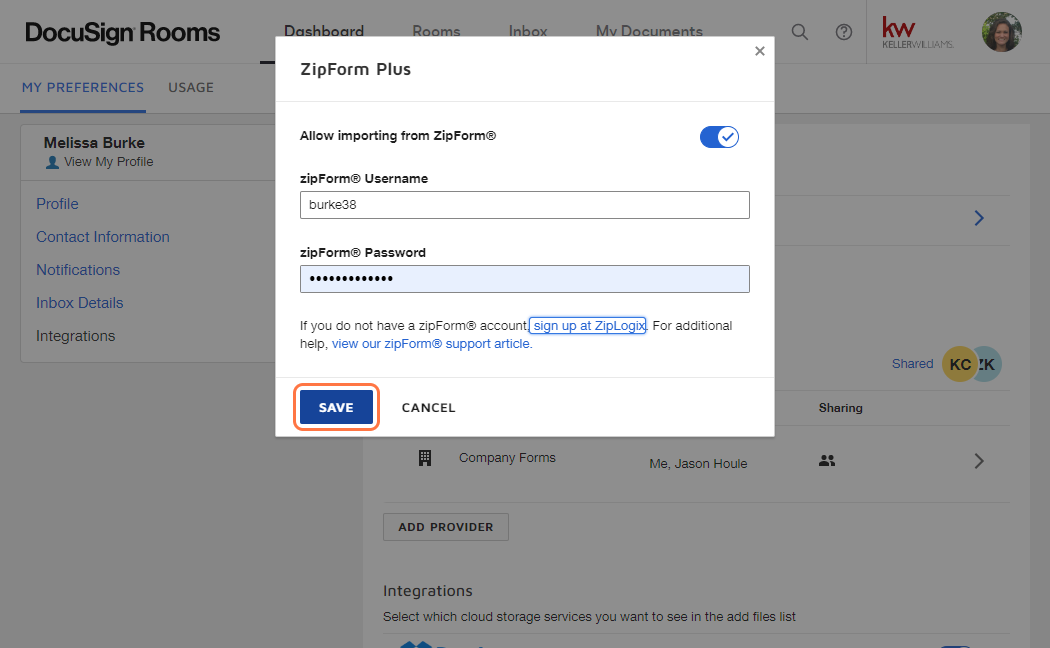Open Contact Information section
The width and height of the screenshot is (1050, 648).
(x=103, y=237)
